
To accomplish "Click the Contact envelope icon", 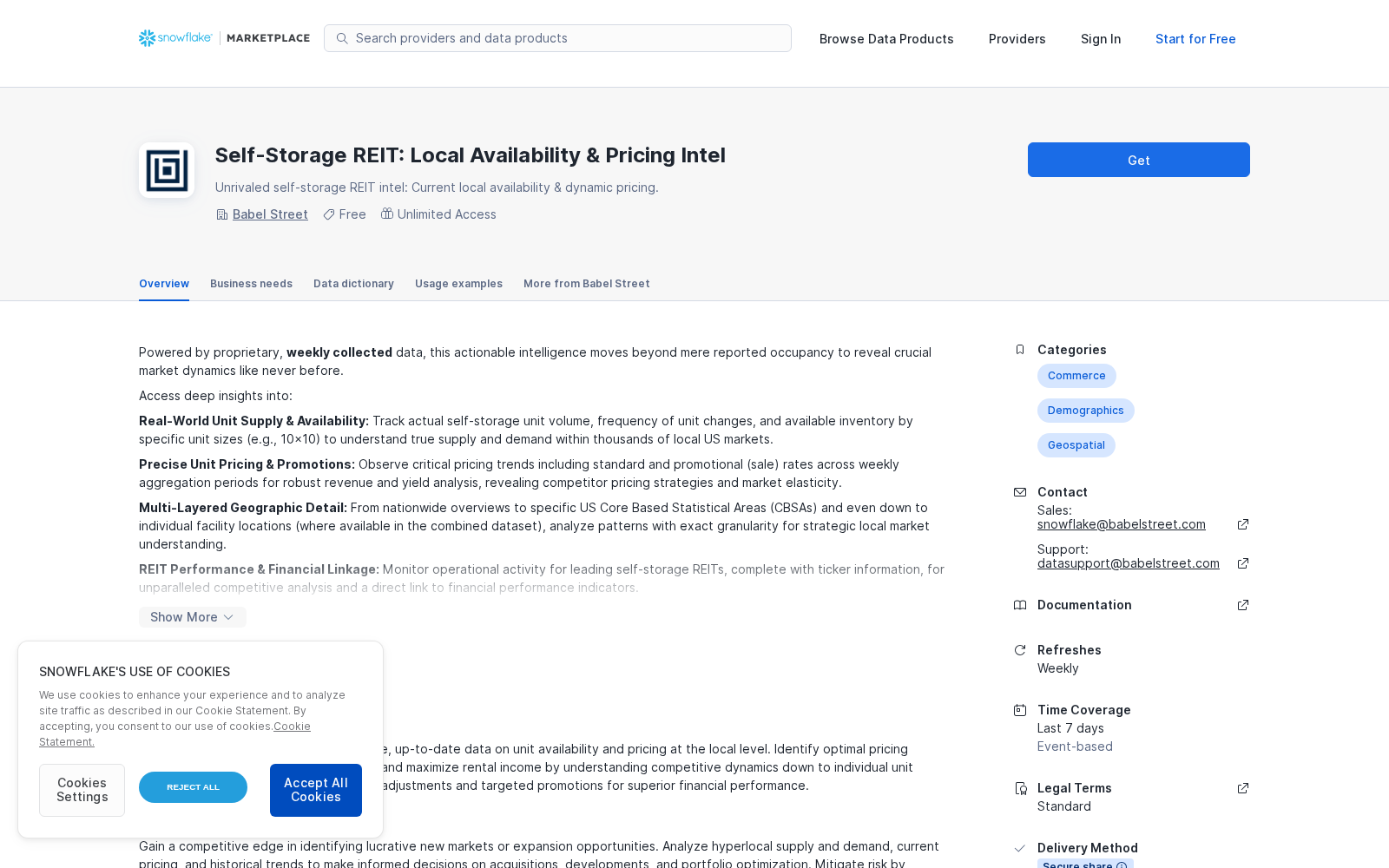I will [1020, 492].
